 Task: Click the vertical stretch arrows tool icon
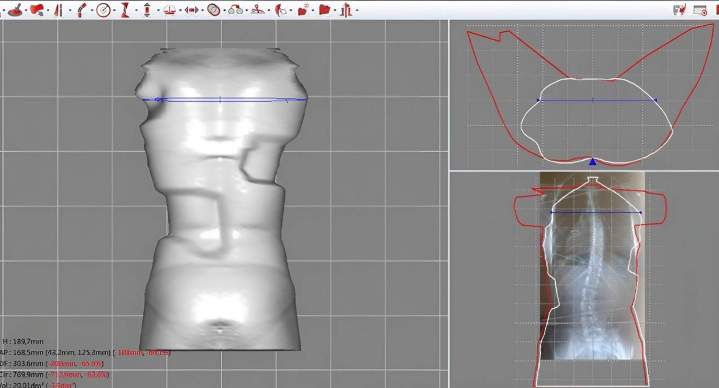(x=147, y=10)
